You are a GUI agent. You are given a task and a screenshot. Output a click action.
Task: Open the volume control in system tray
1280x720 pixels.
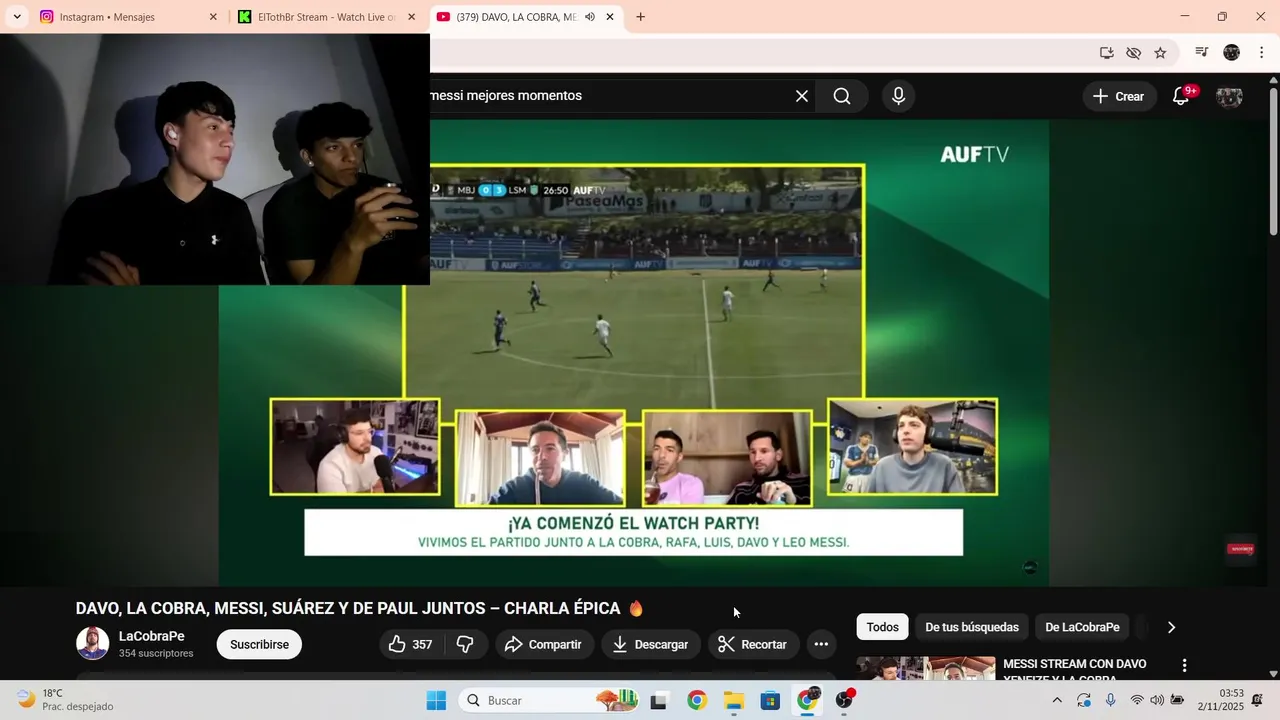pos(1157,700)
